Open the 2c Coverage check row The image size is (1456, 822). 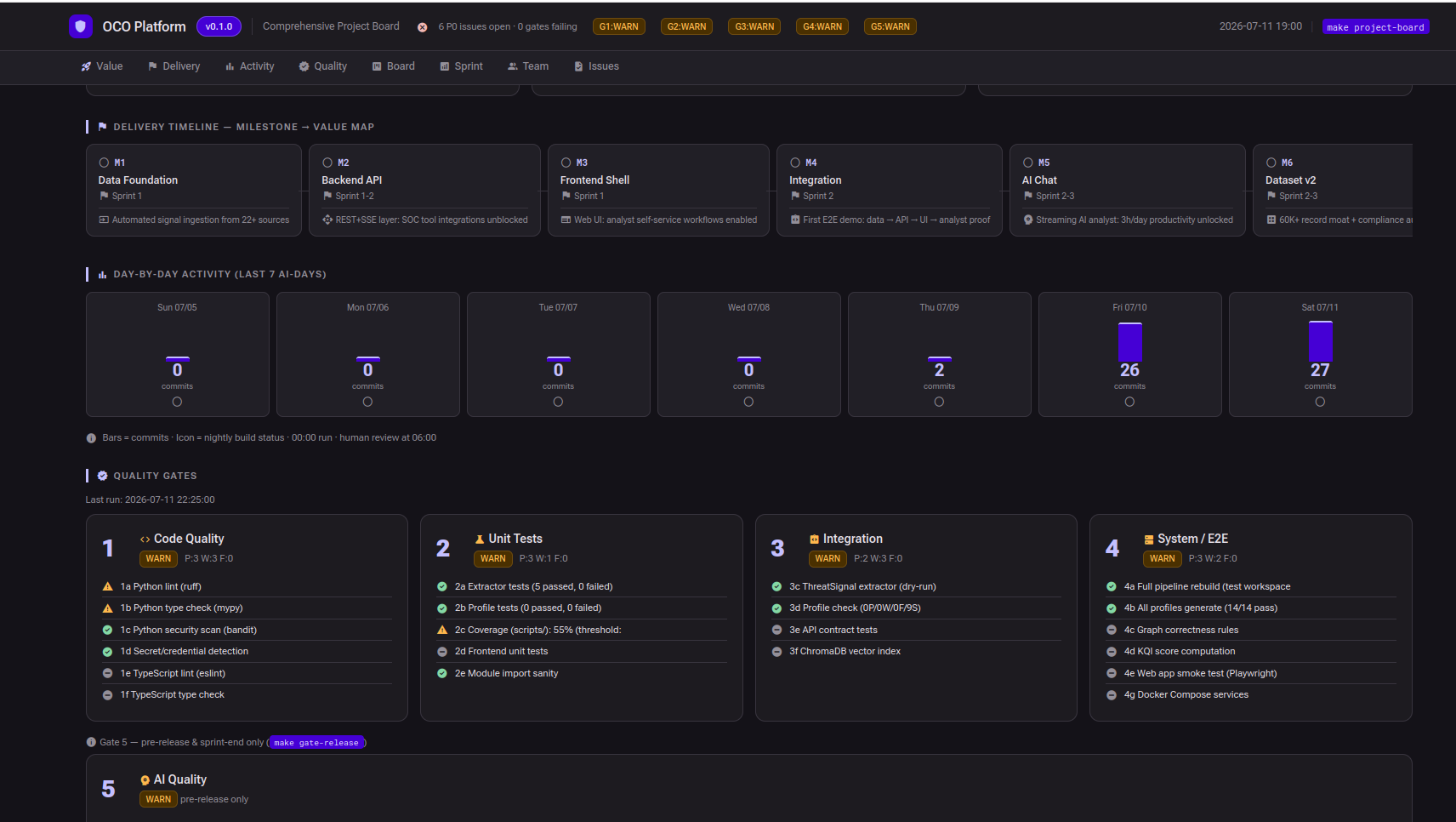[582, 631]
